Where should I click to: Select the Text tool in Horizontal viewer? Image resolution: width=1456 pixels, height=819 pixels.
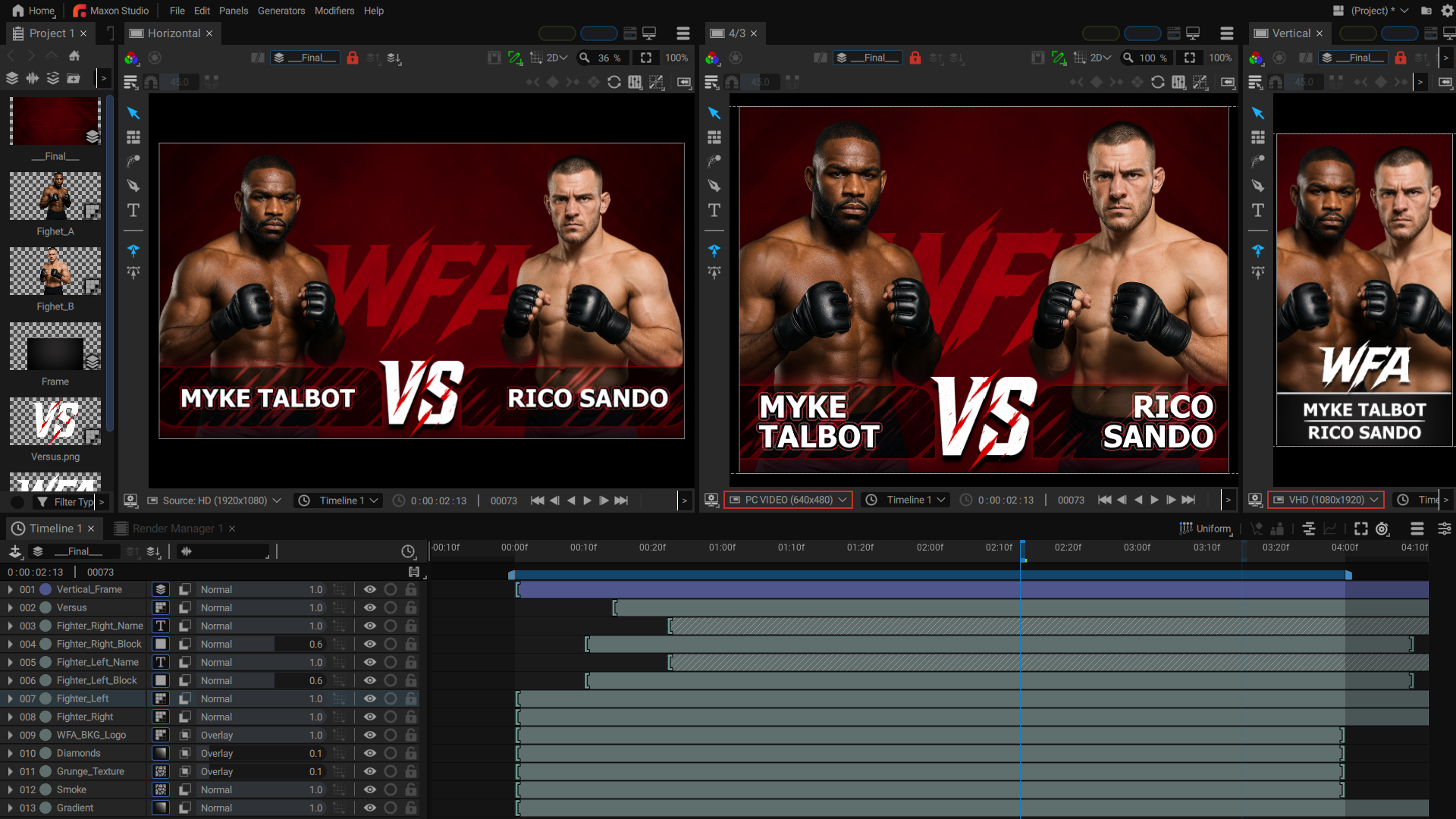click(133, 210)
